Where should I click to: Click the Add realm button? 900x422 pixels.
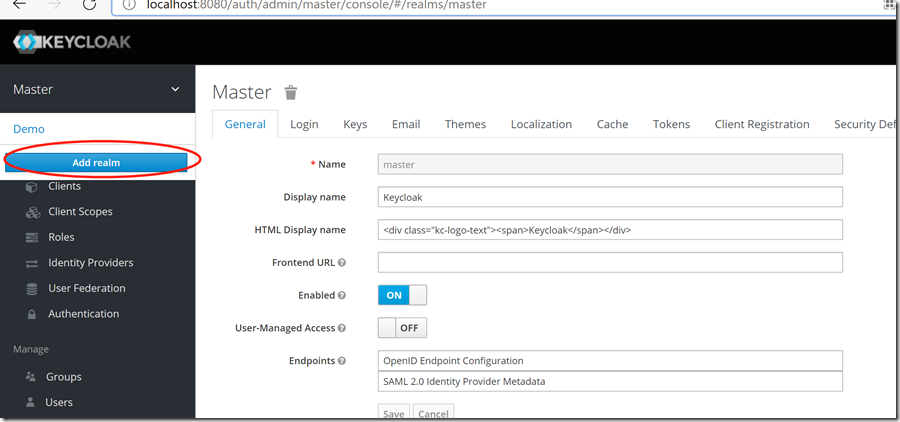pyautogui.click(x=96, y=162)
